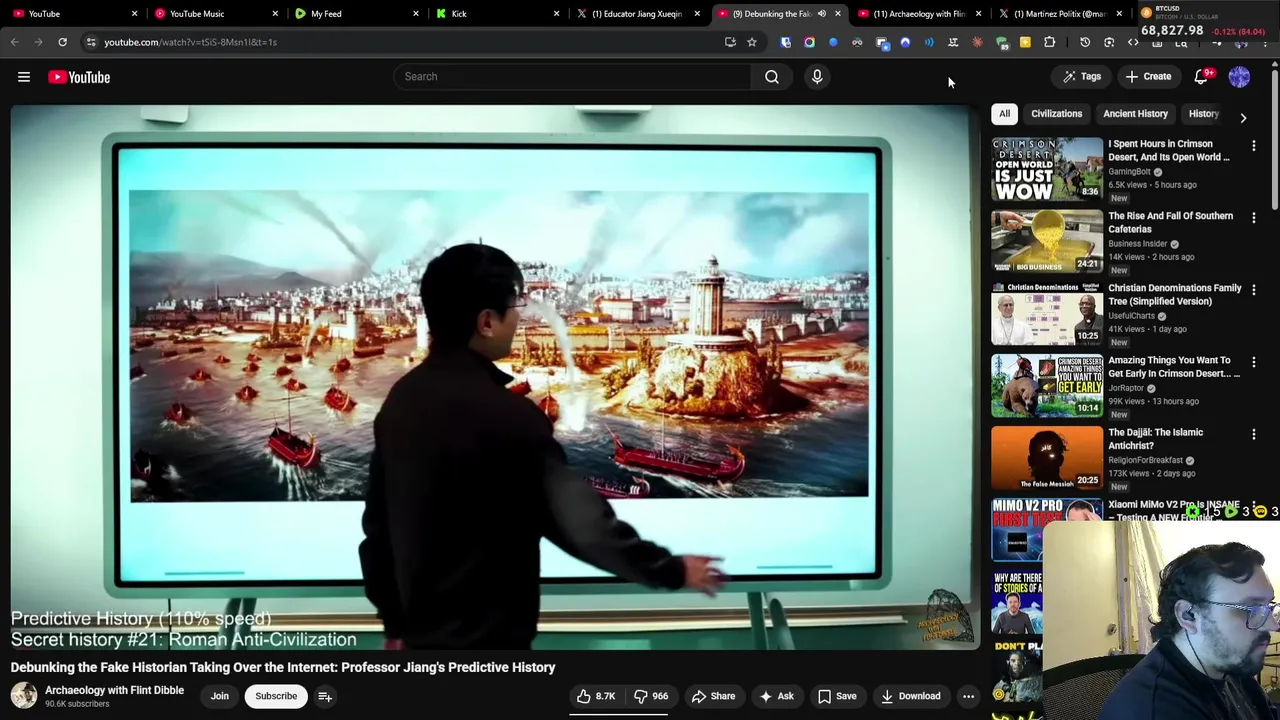Image resolution: width=1280 pixels, height=720 pixels.
Task: Open options for Southern Cafeterias video
Action: tap(1254, 218)
